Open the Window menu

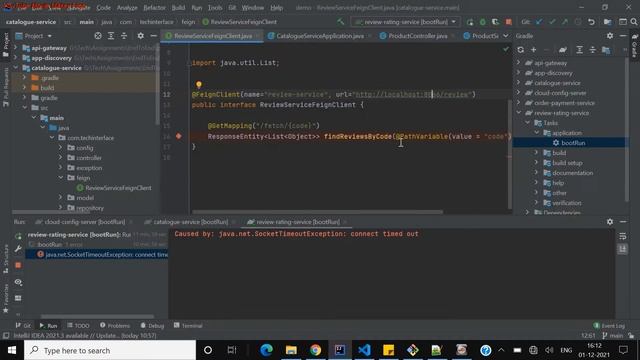pos(253,8)
